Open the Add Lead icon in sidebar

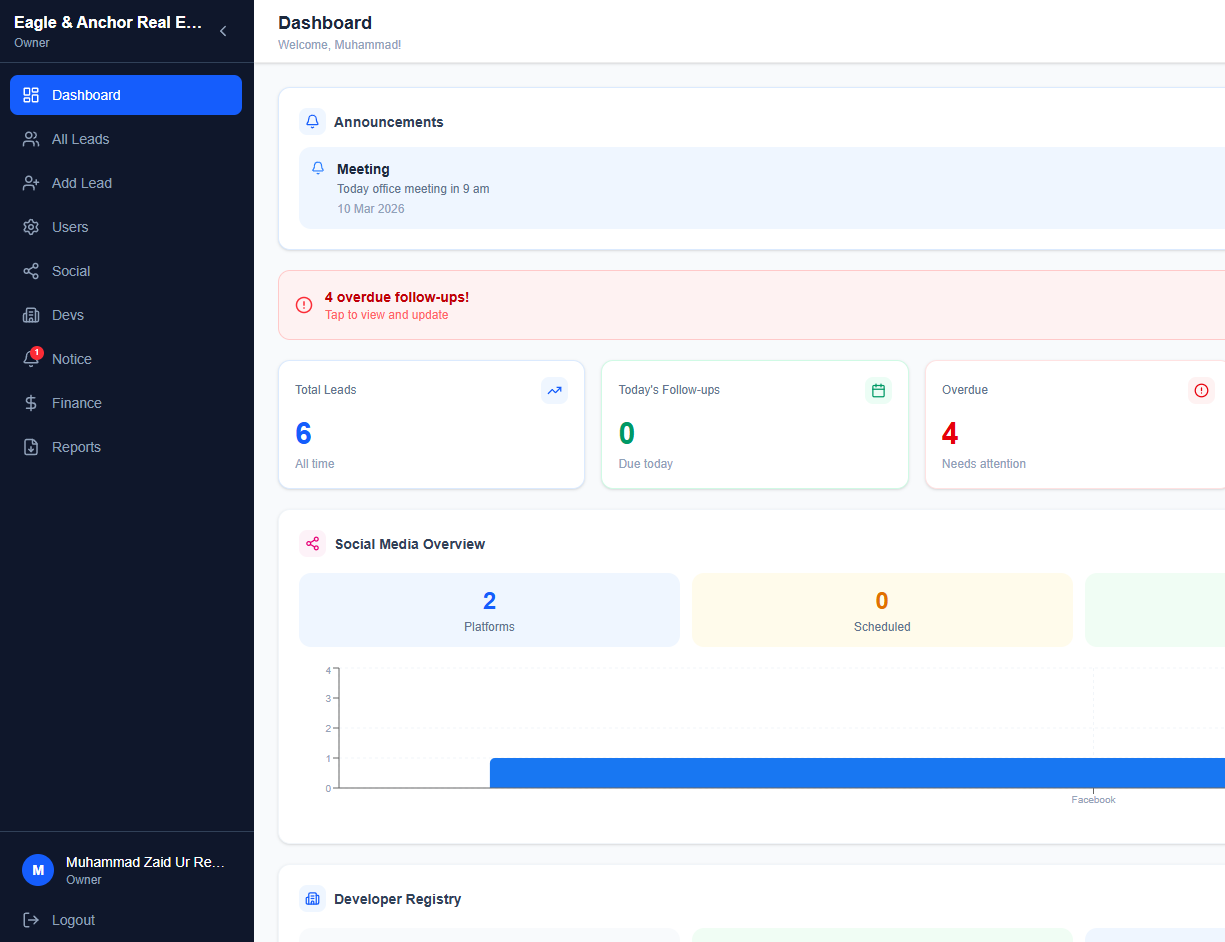coord(31,183)
